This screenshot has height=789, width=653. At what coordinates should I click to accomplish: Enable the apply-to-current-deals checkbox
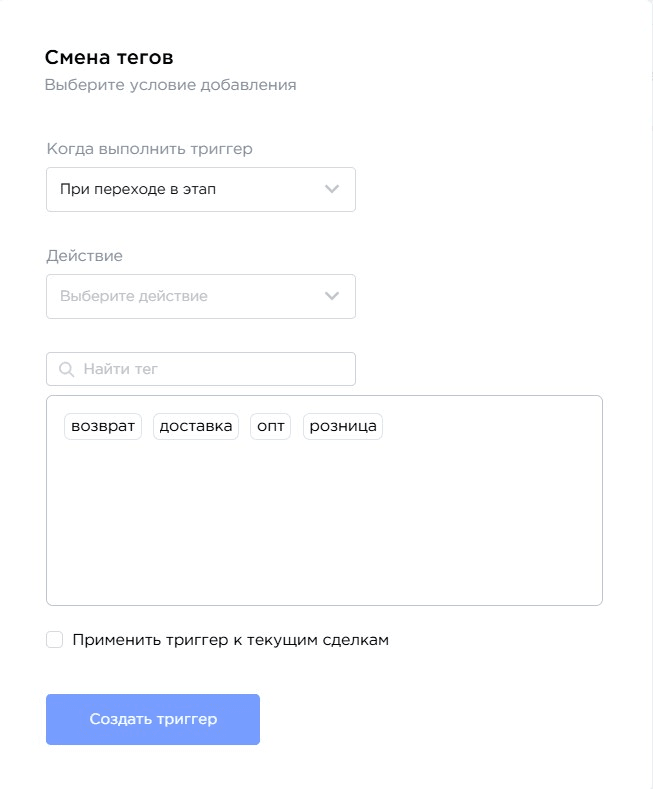[x=55, y=640]
